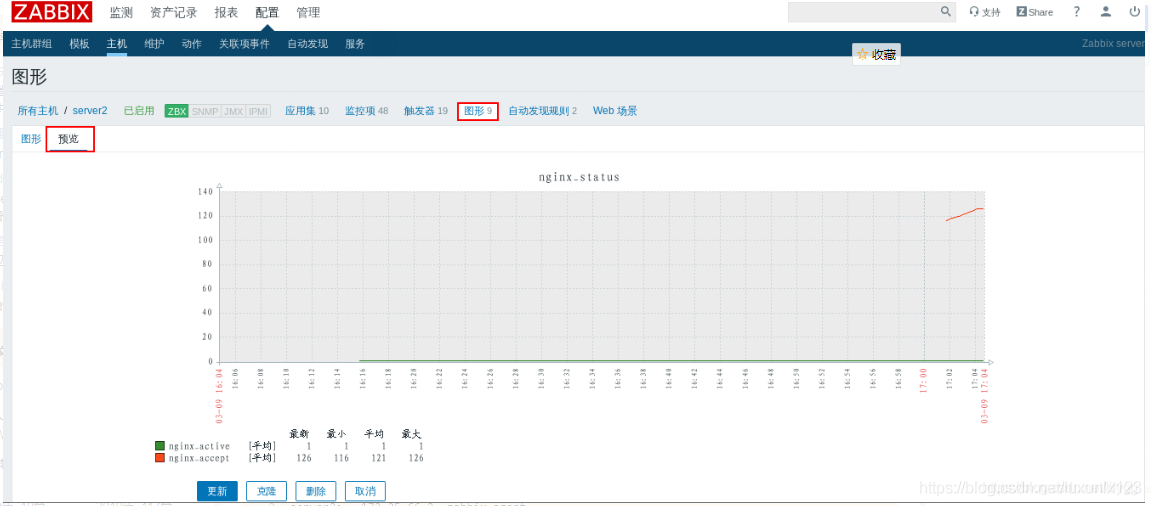Open the help question mark
The image size is (1151, 506).
(x=1077, y=12)
